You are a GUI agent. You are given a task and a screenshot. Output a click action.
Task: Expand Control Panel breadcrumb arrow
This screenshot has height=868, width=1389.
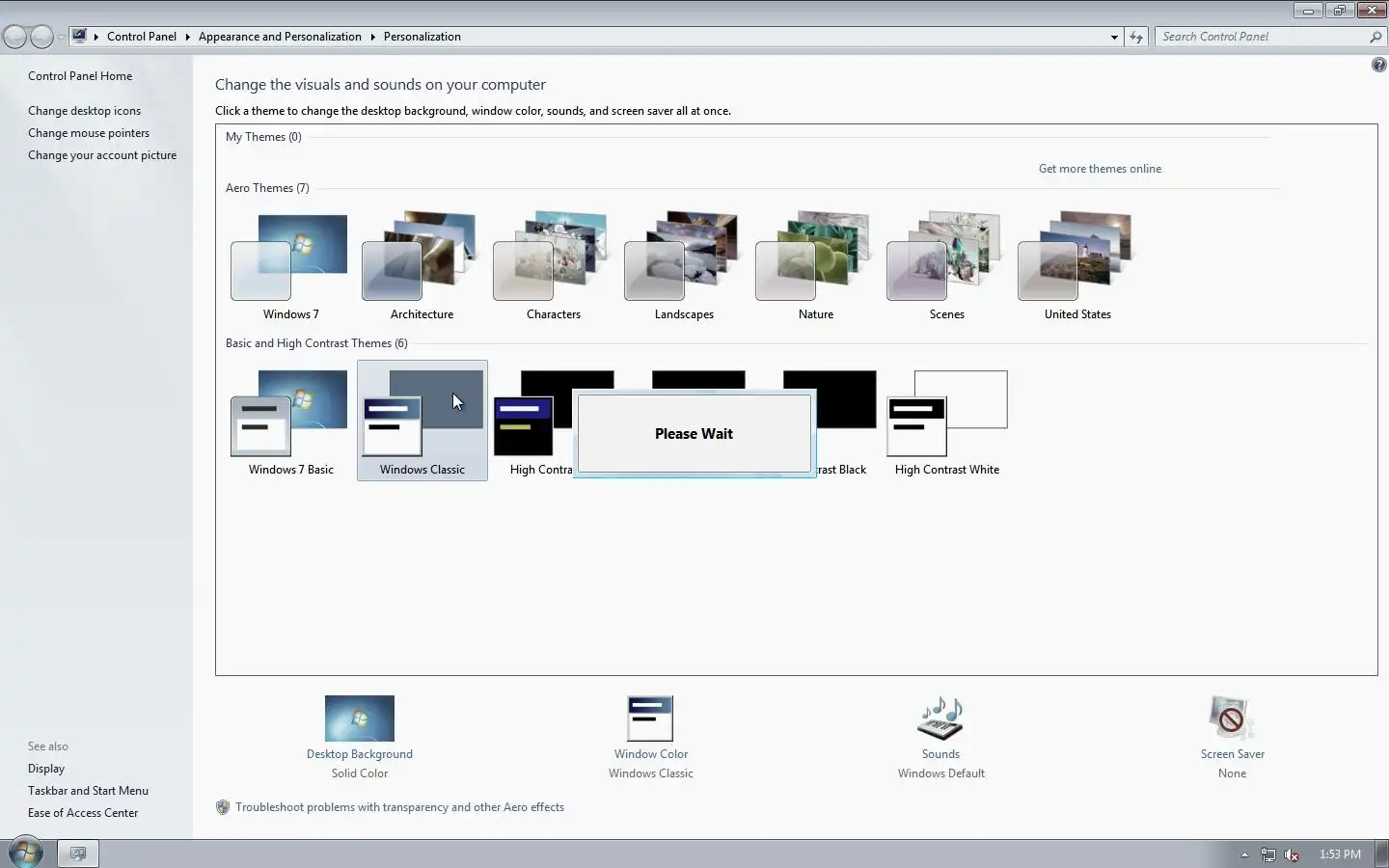[x=187, y=37]
